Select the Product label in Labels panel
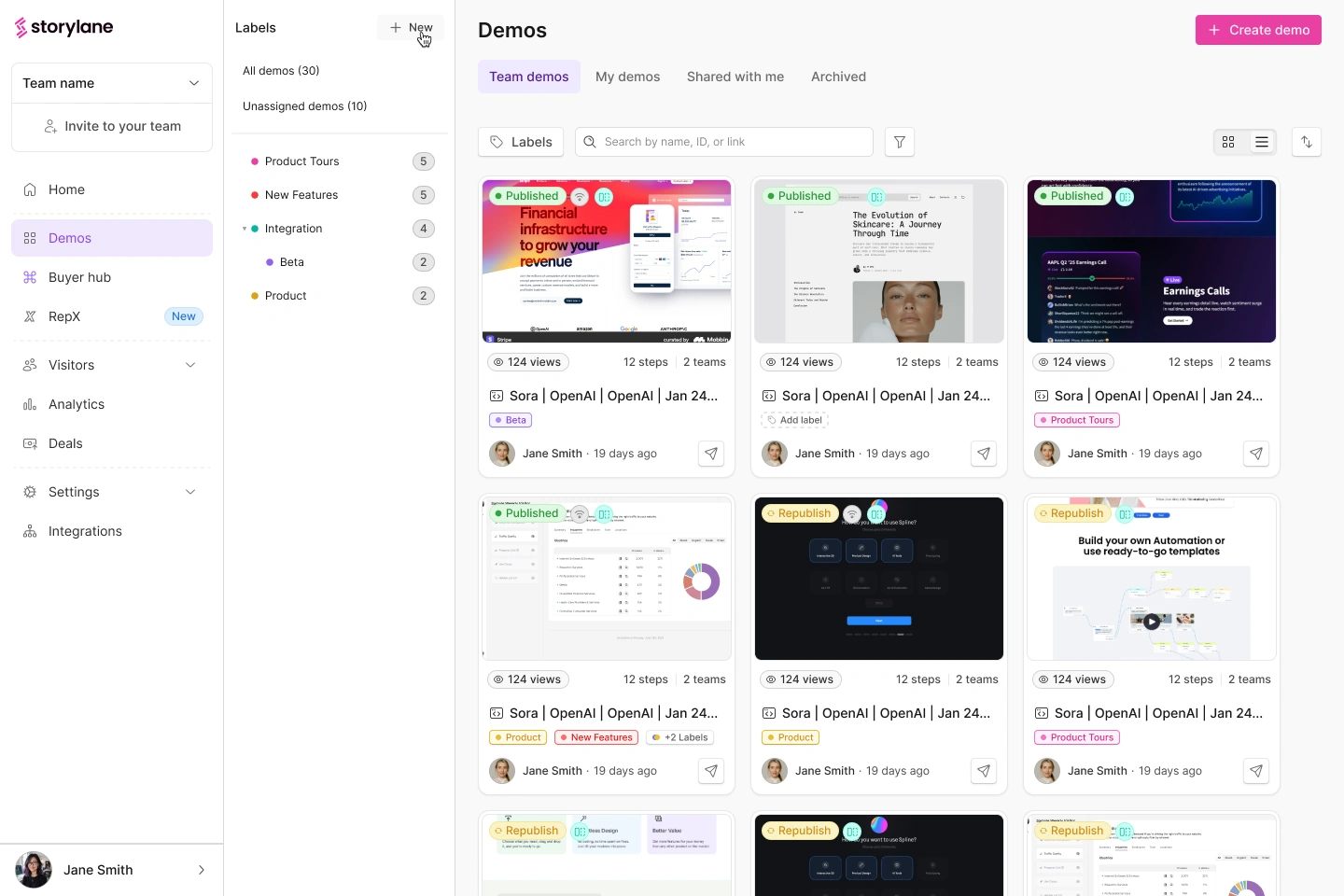 (x=286, y=296)
